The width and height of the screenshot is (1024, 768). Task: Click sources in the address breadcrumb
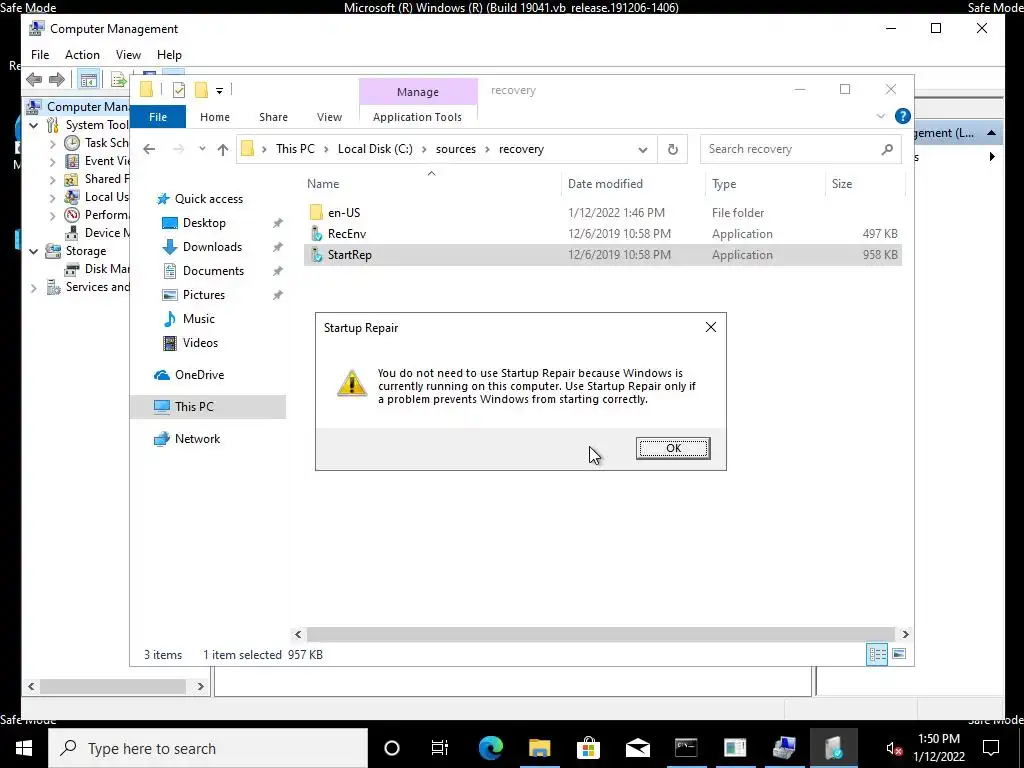(x=456, y=149)
